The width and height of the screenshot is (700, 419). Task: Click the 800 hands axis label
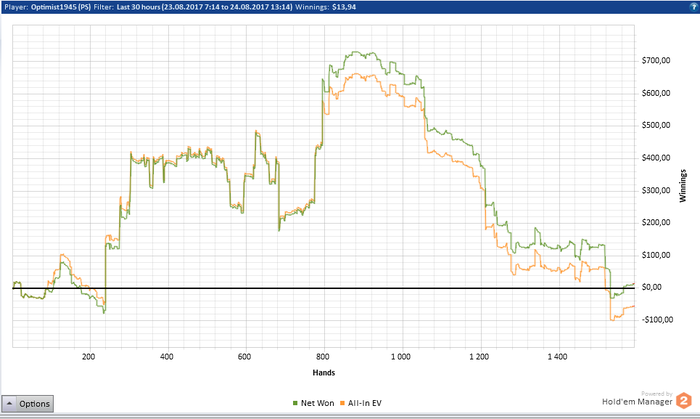point(323,357)
